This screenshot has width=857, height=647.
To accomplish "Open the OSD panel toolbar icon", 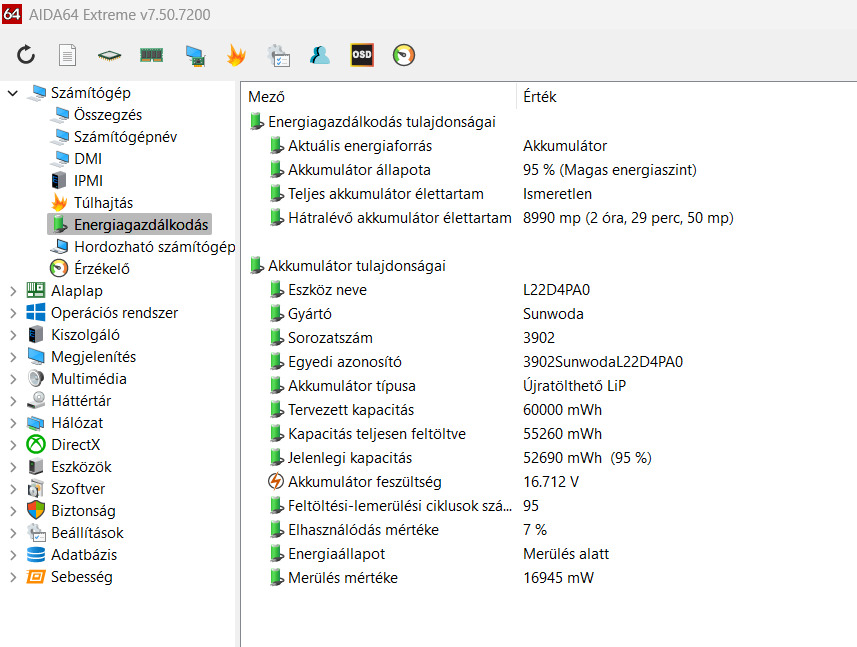I will (x=362, y=55).
